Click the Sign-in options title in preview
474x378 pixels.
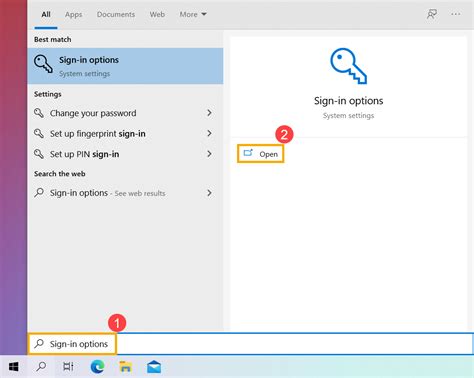coord(348,101)
